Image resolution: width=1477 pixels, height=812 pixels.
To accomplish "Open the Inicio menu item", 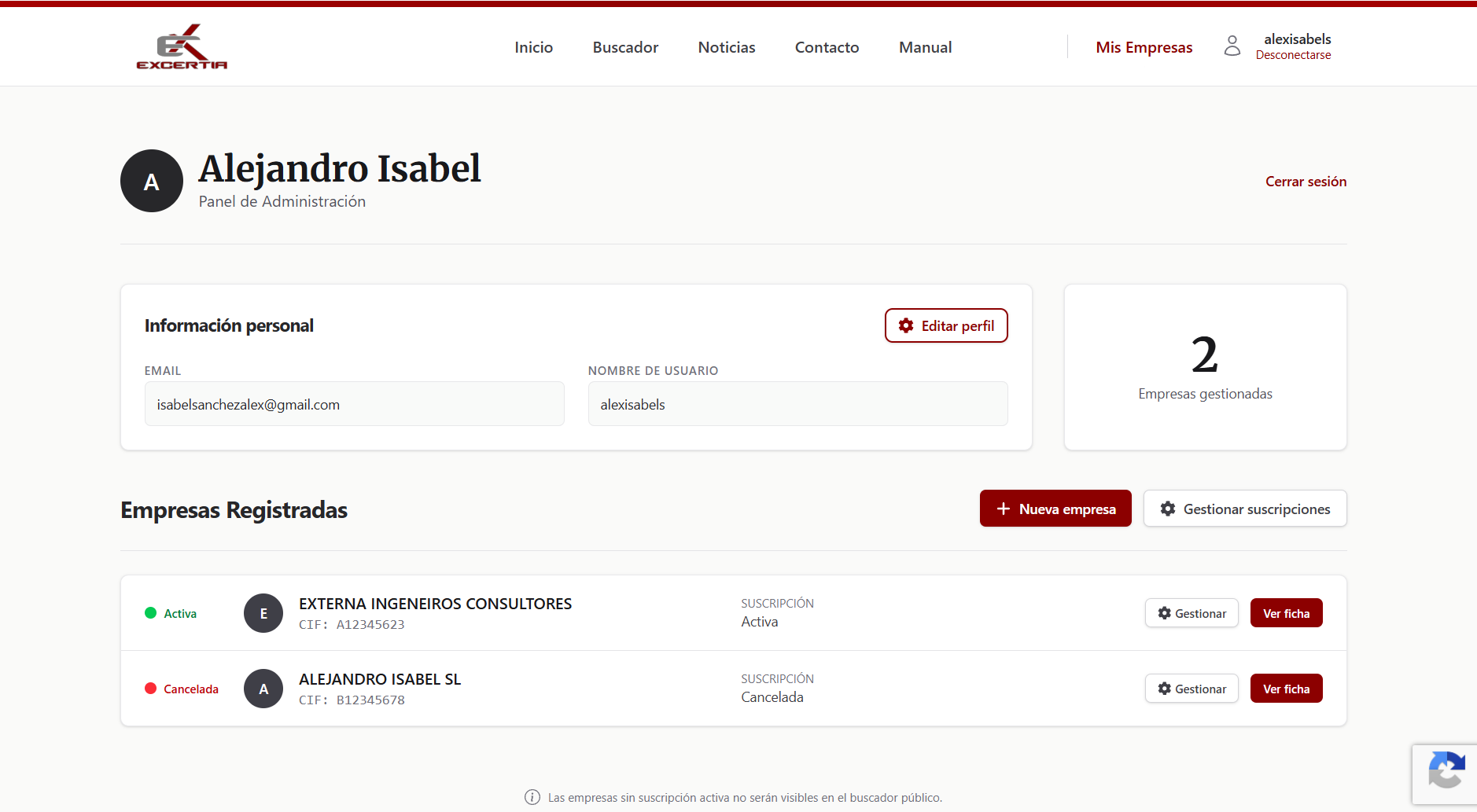I will click(533, 47).
